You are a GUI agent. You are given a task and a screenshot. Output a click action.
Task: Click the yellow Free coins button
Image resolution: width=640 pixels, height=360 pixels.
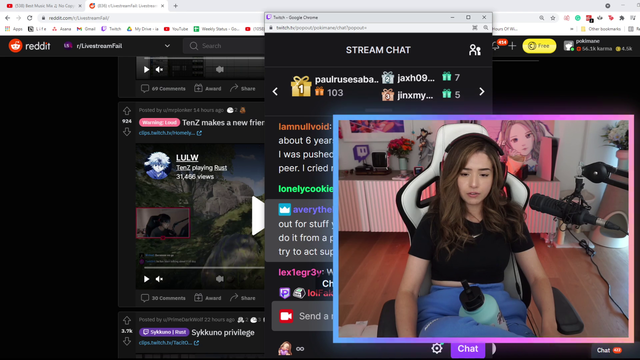tap(539, 46)
